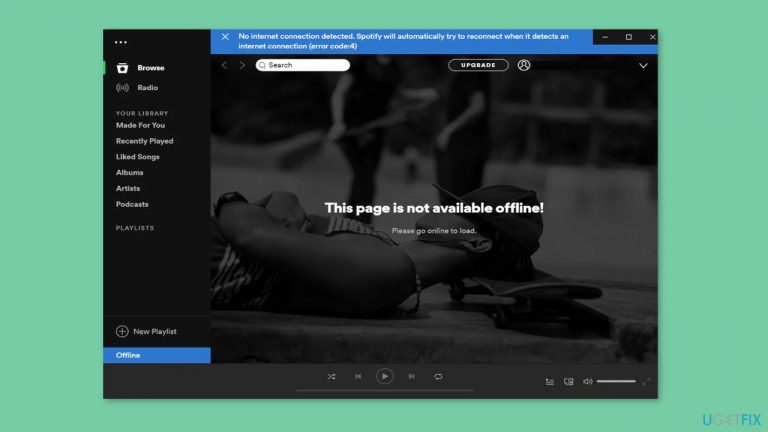Screen dimensions: 768x432
Task: Open the user profile icon
Action: [x=524, y=65]
